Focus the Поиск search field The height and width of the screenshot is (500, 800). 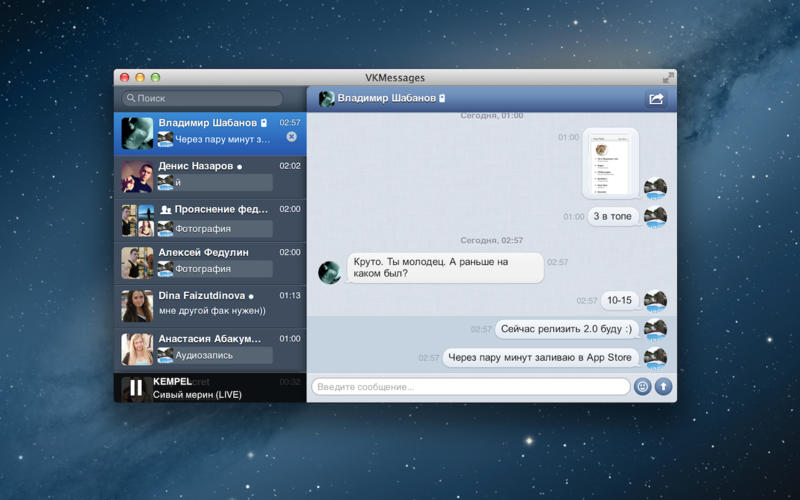point(202,98)
